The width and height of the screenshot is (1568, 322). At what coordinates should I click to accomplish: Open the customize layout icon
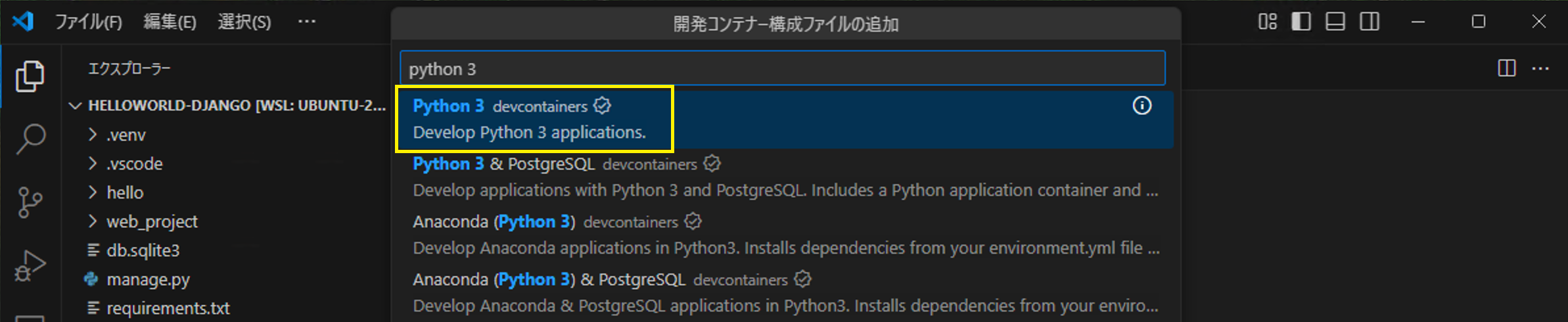(1268, 22)
